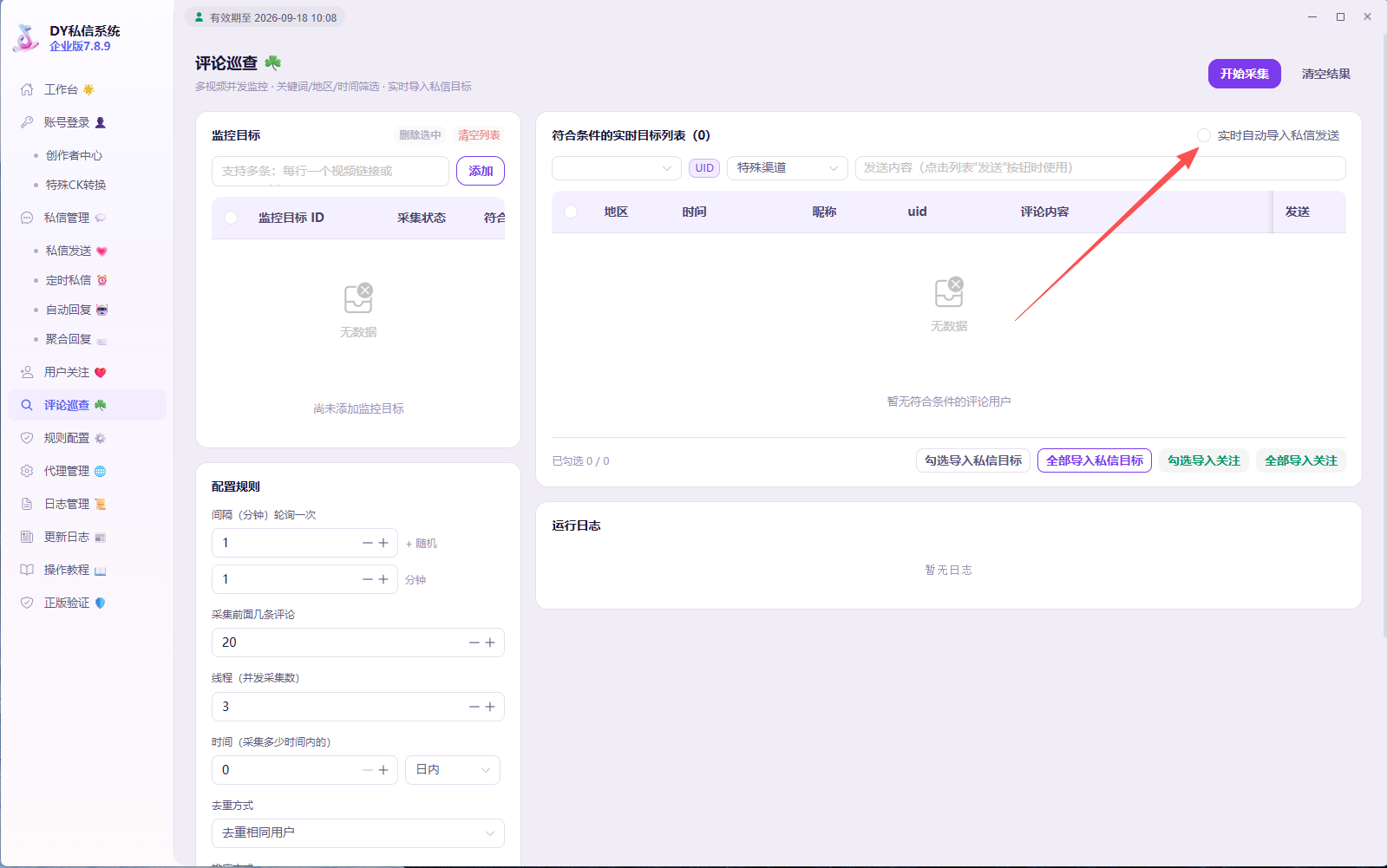Click the book icon beside 操作教程

pos(27,570)
